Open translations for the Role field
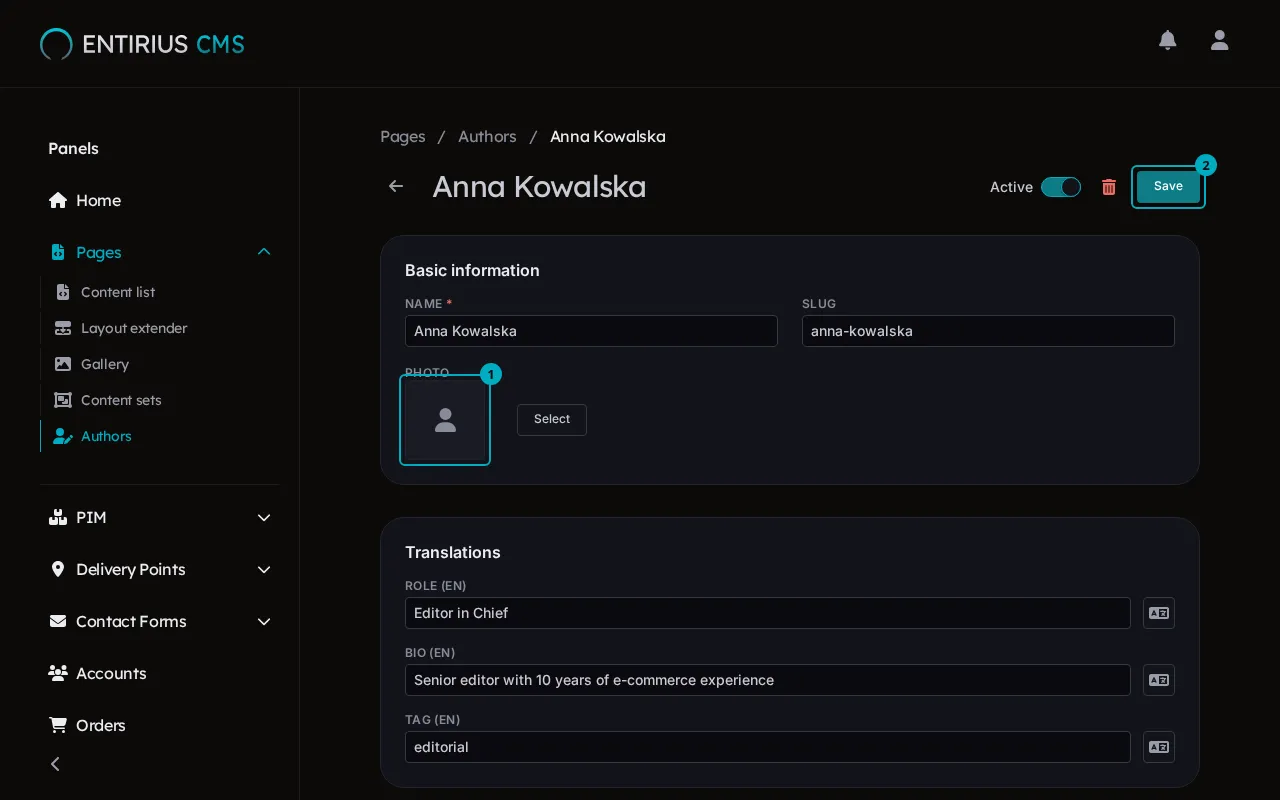The width and height of the screenshot is (1280, 800). tap(1159, 613)
